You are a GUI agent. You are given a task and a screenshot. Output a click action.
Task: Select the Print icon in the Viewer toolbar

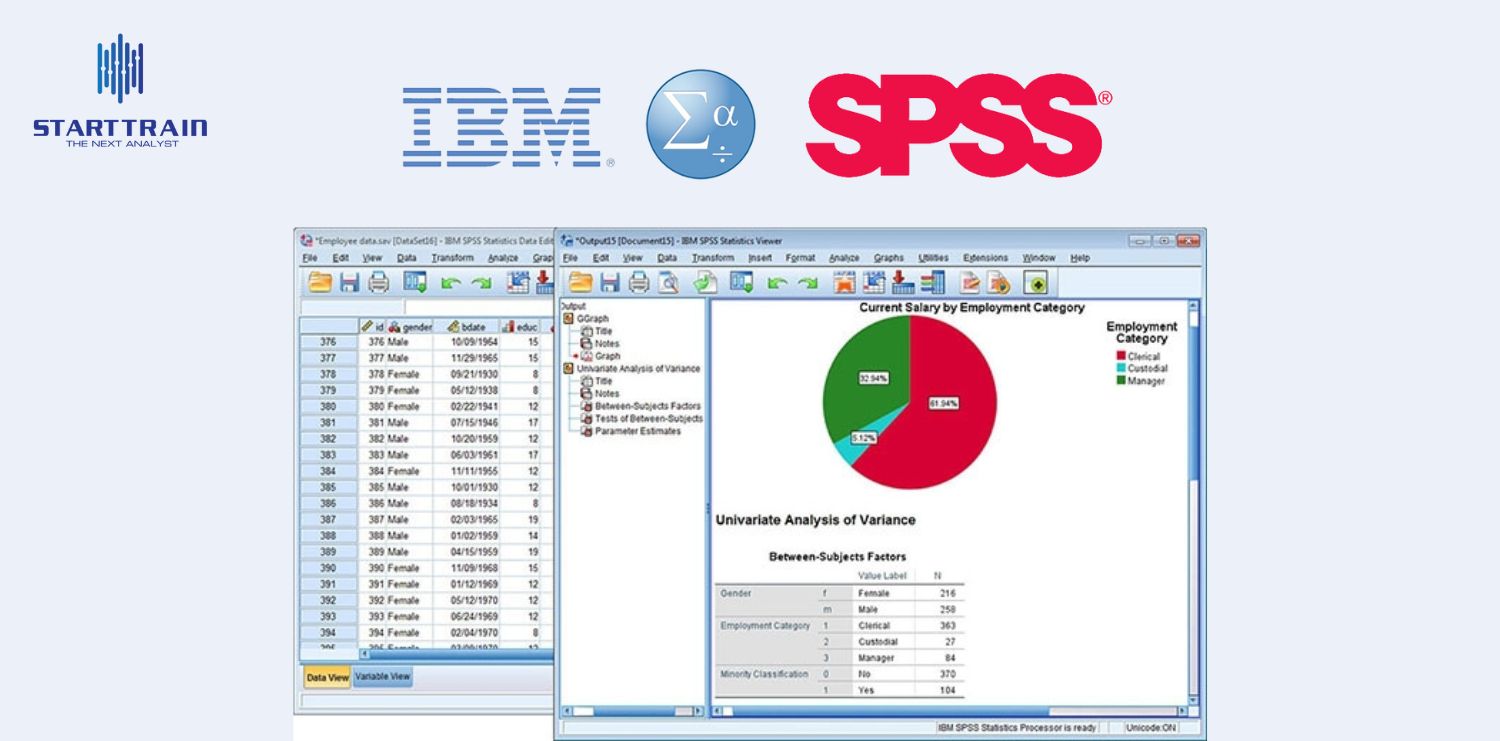pos(638,283)
